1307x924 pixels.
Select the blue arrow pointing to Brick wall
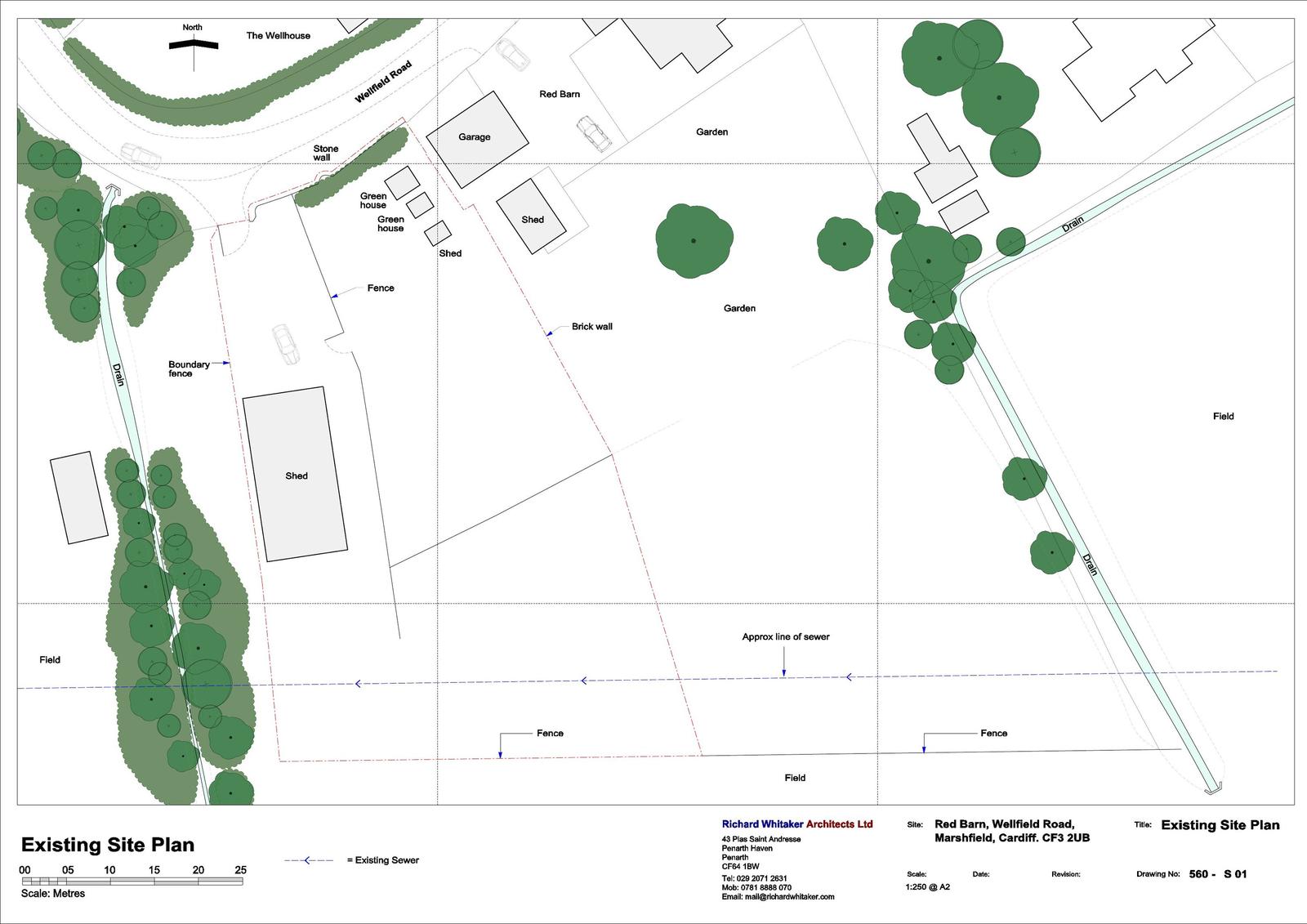[x=551, y=332]
